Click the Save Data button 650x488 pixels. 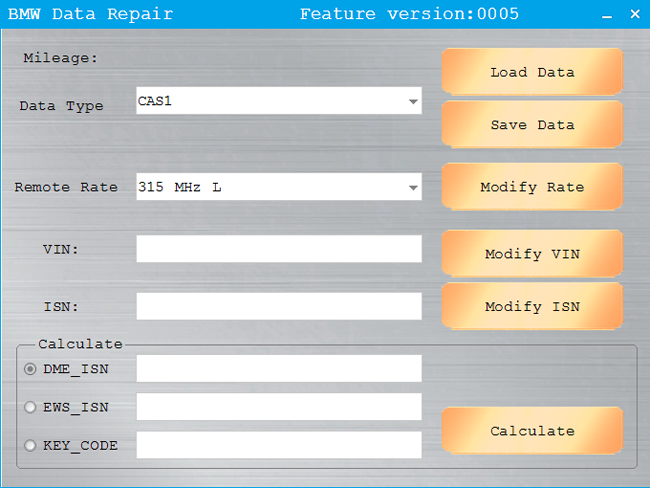point(532,124)
